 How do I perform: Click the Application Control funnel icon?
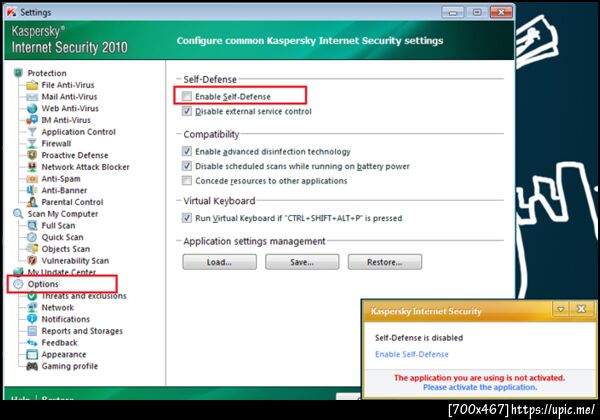(32, 132)
